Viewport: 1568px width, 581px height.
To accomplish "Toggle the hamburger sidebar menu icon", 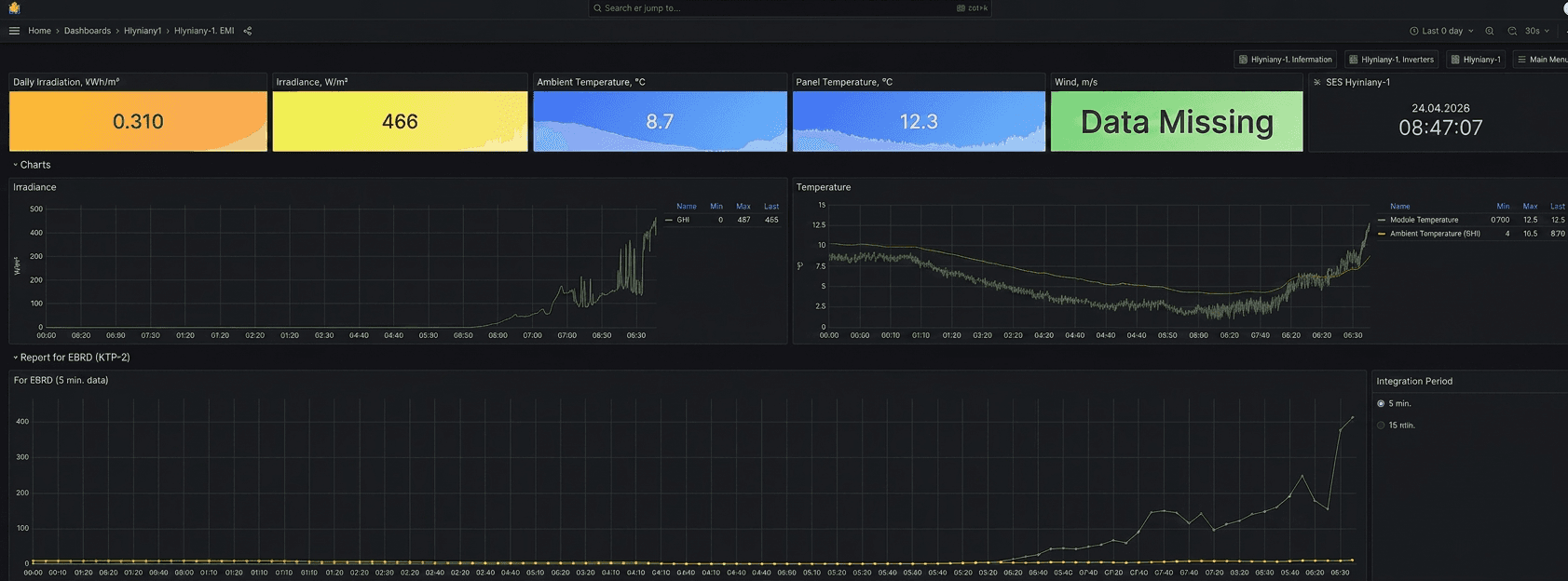I will [x=14, y=31].
